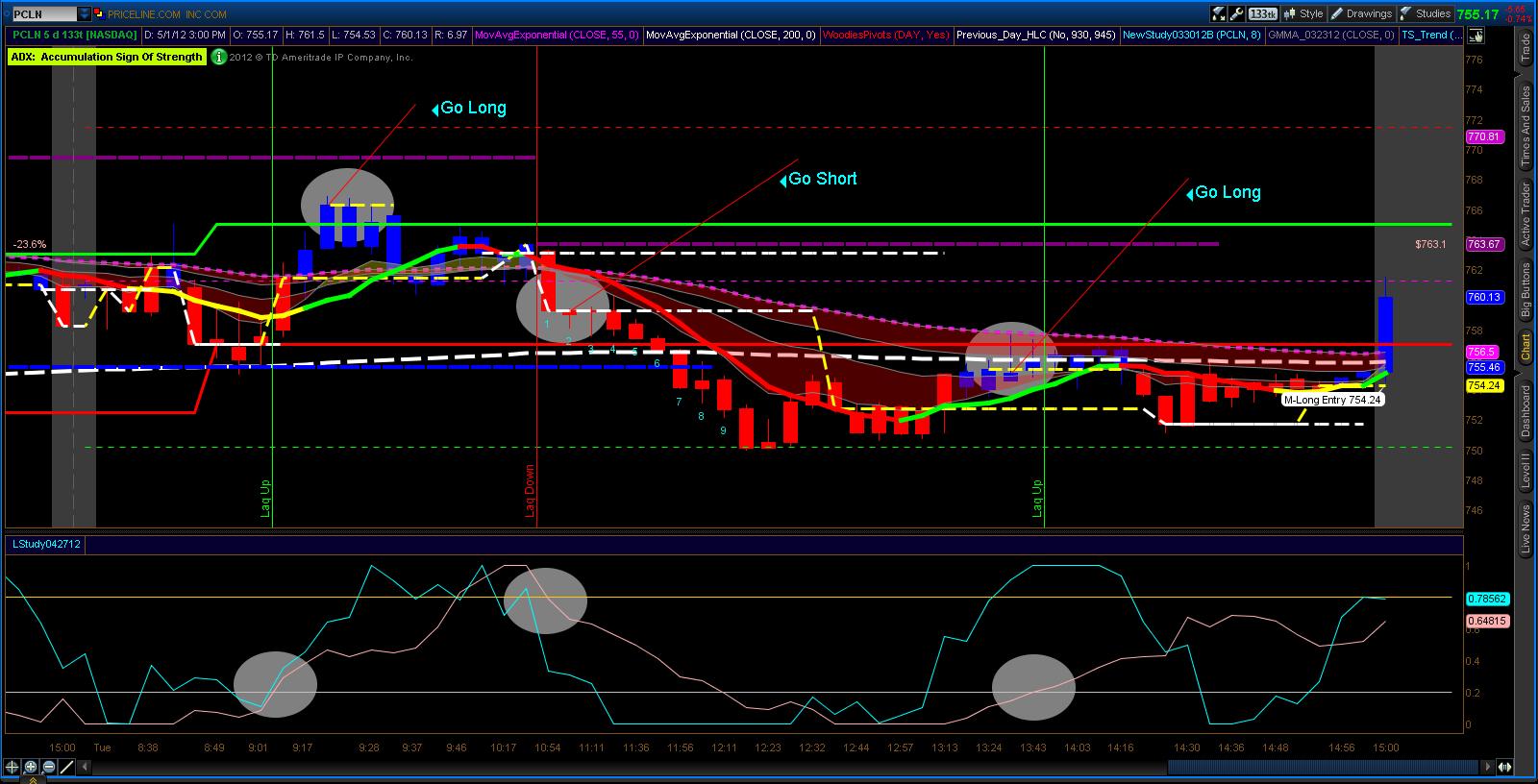Image resolution: width=1538 pixels, height=784 pixels.
Task: Click the horizontal time scrollbar thumb
Action: (1324, 767)
